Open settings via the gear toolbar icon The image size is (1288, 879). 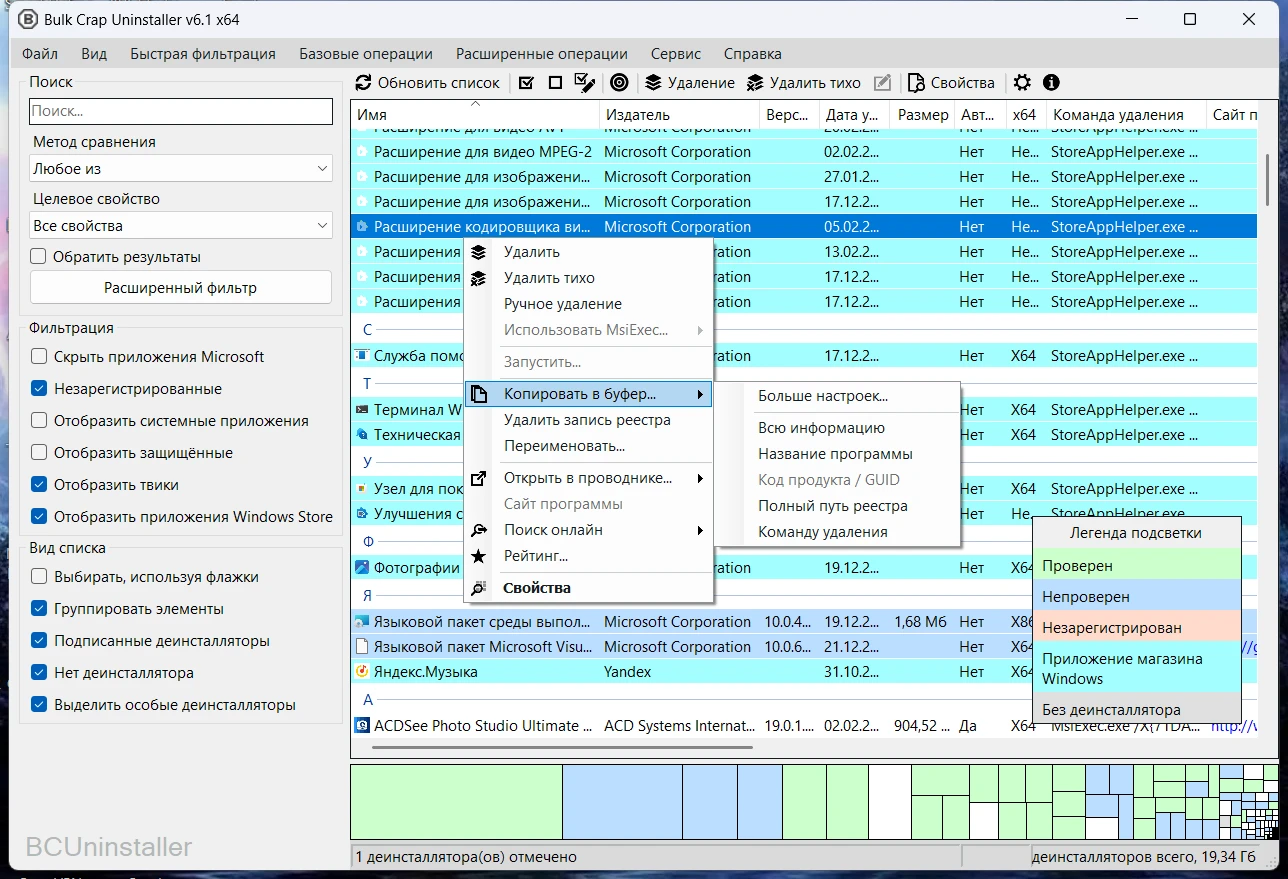coord(1021,83)
